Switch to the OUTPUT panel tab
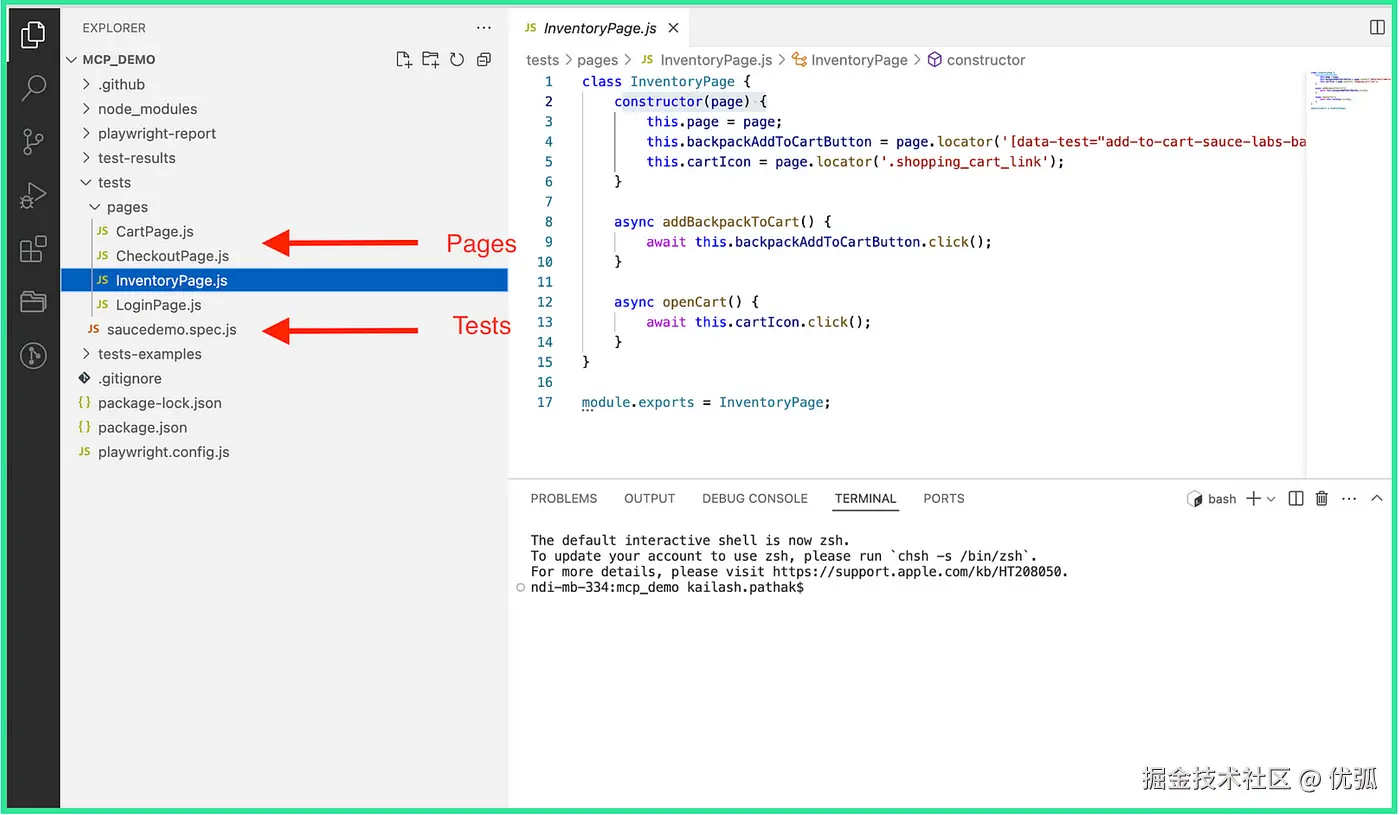Viewport: 1400px width, 815px height. point(650,498)
